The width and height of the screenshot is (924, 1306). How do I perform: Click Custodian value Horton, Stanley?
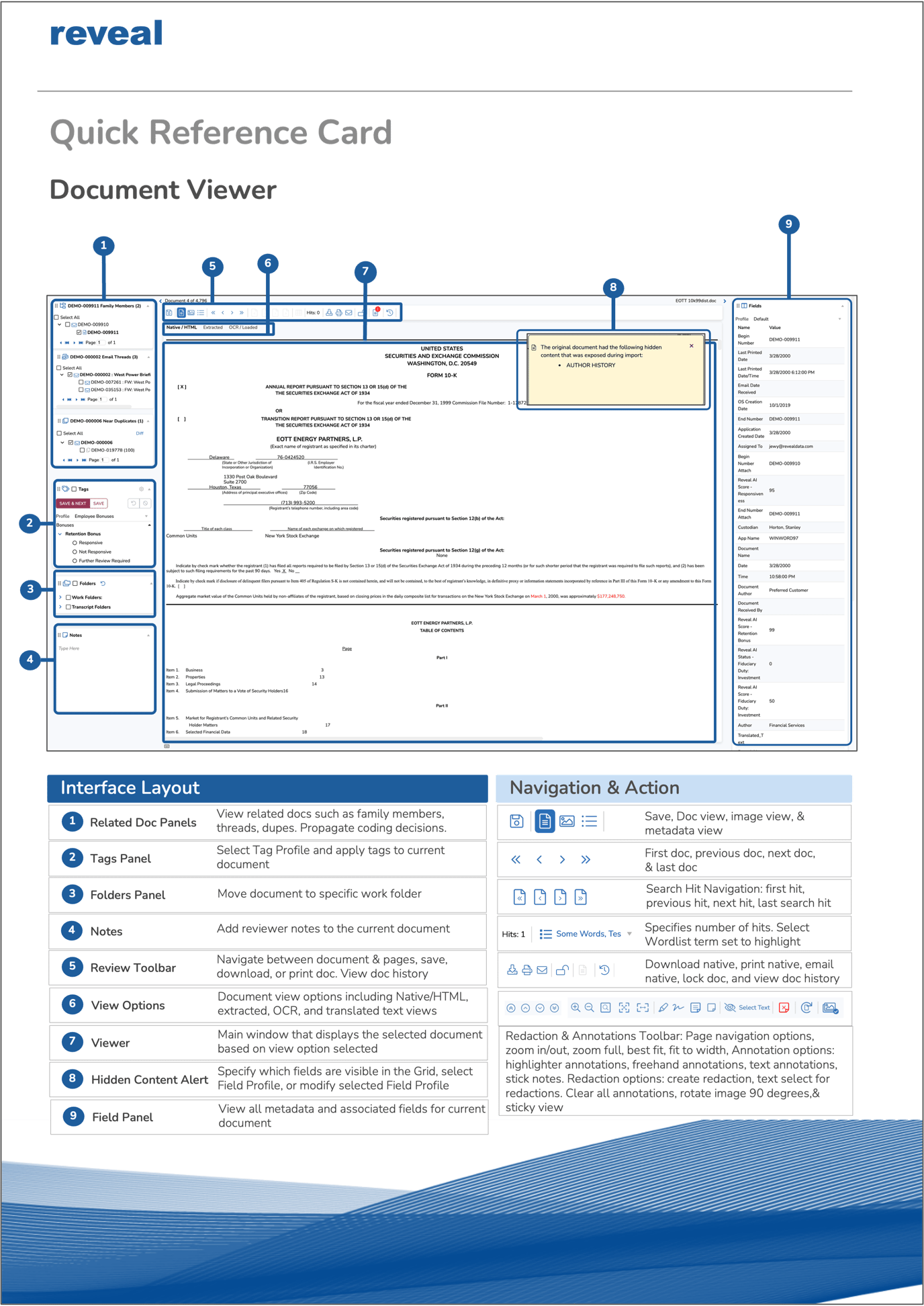[x=785, y=527]
